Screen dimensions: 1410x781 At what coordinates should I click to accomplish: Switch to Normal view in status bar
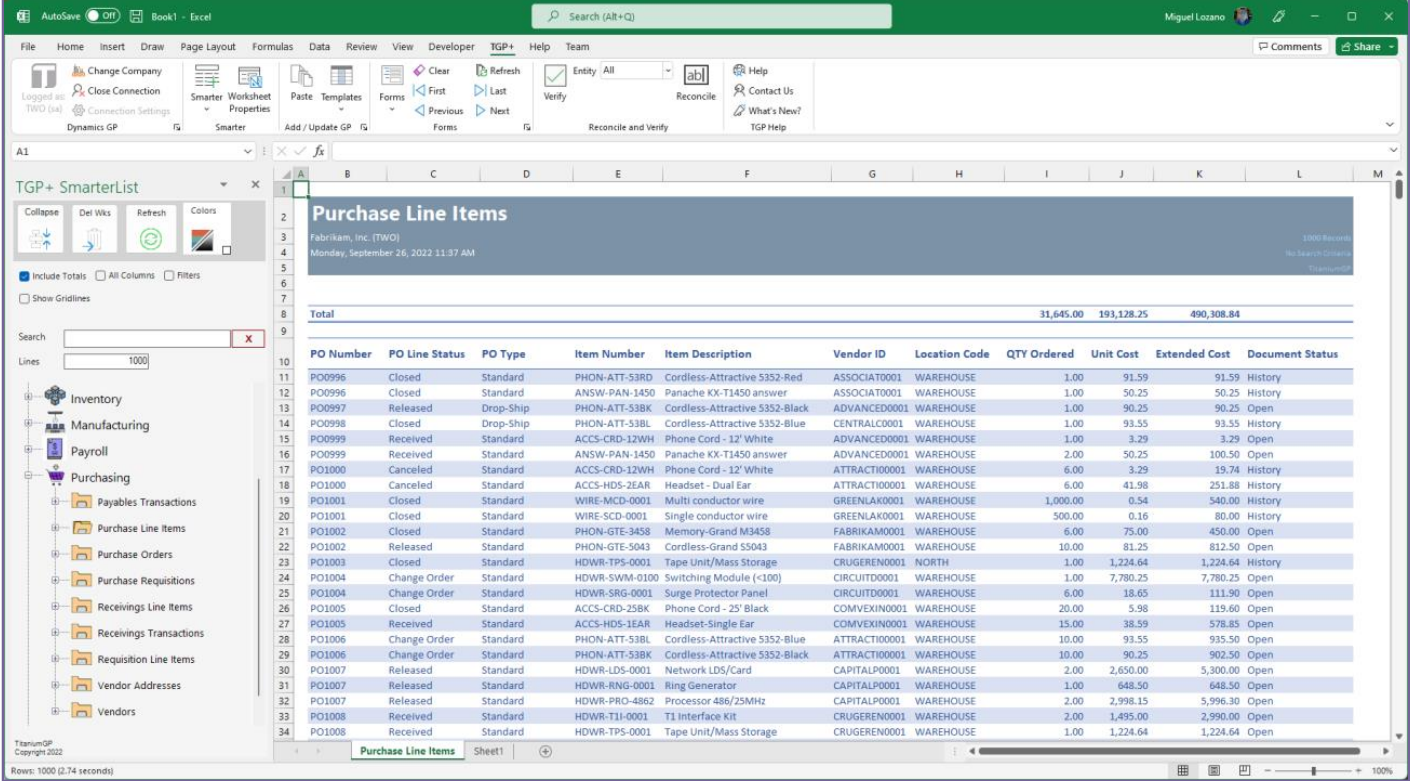click(x=1182, y=771)
